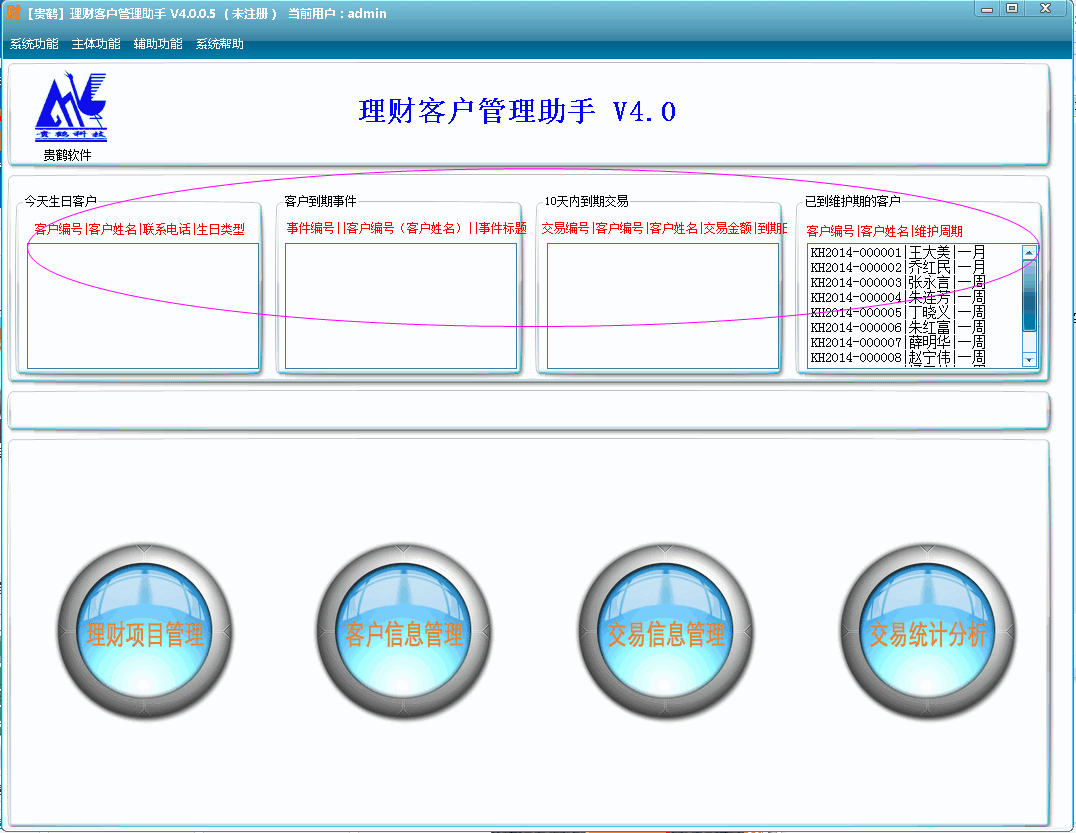
Task: Open the 主体功能 menu
Action: 95,44
